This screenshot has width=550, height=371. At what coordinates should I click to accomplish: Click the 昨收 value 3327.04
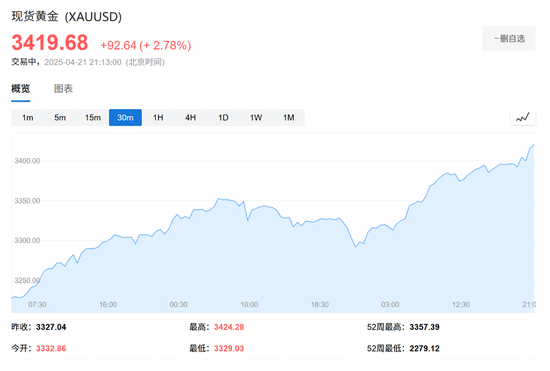click(x=51, y=327)
